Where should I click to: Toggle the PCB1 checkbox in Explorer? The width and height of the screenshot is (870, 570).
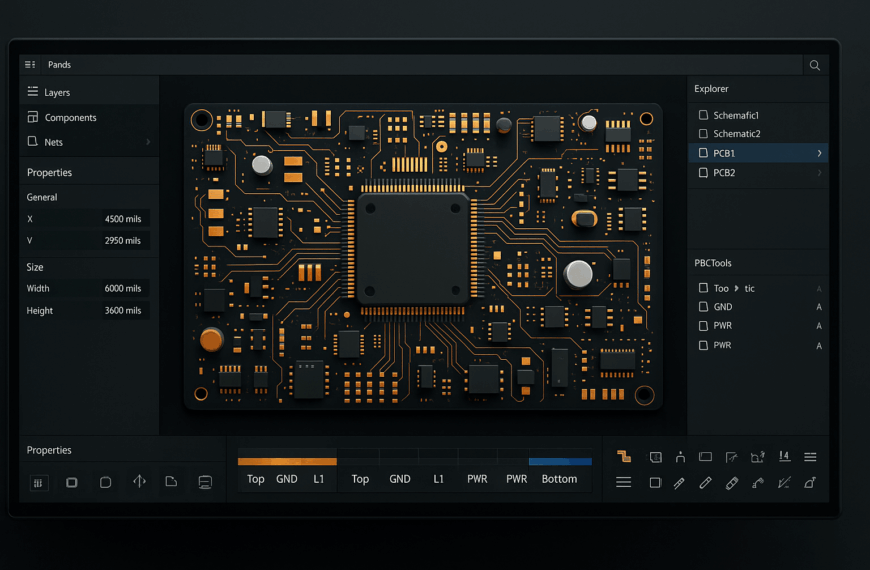703,153
